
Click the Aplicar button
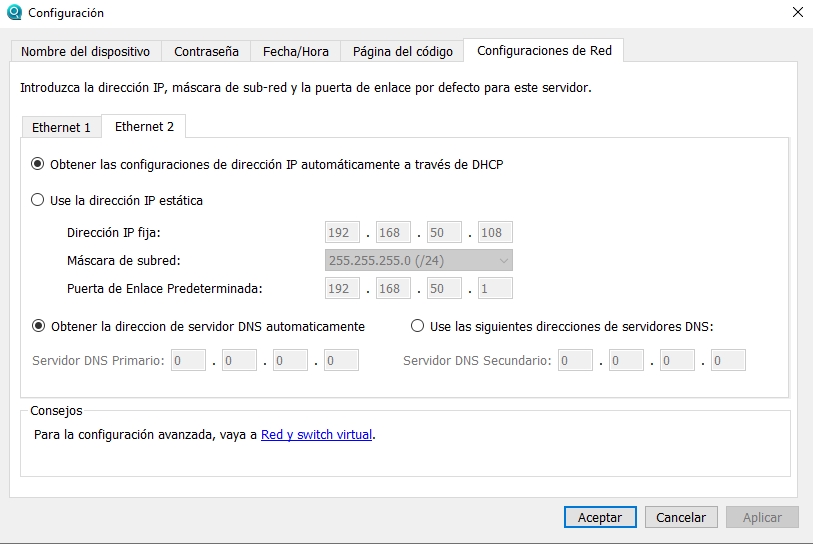click(762, 517)
